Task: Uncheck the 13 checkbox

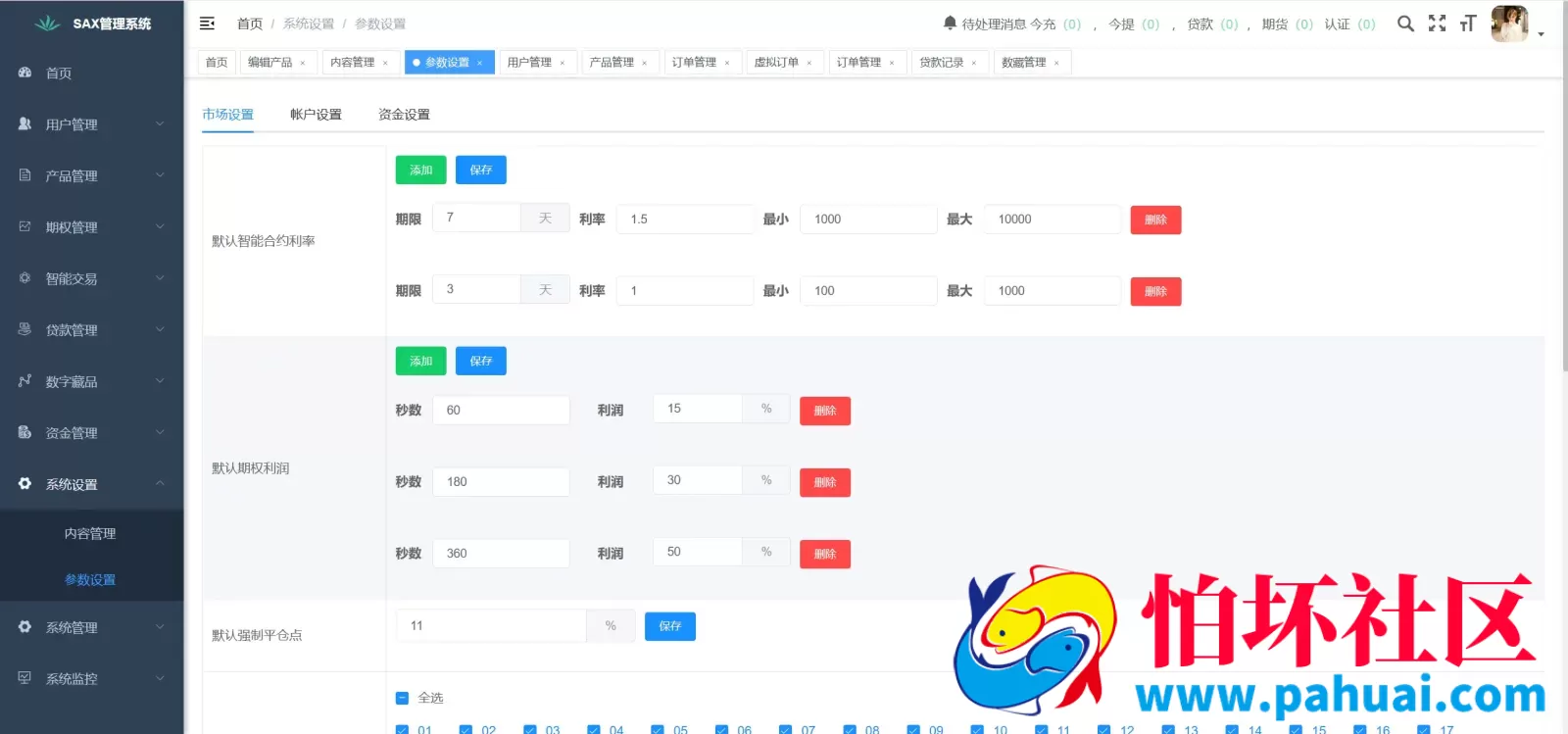Action: point(1168,730)
